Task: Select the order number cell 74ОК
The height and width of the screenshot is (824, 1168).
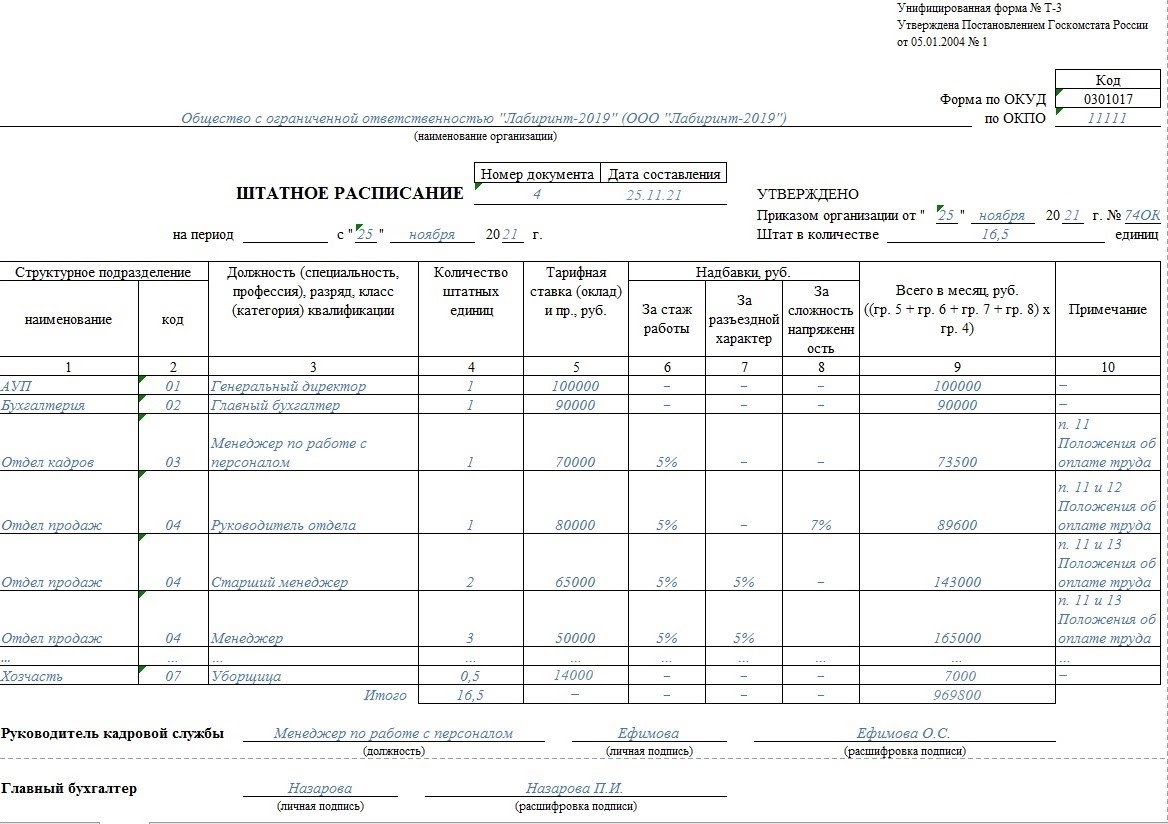Action: coord(1142,215)
